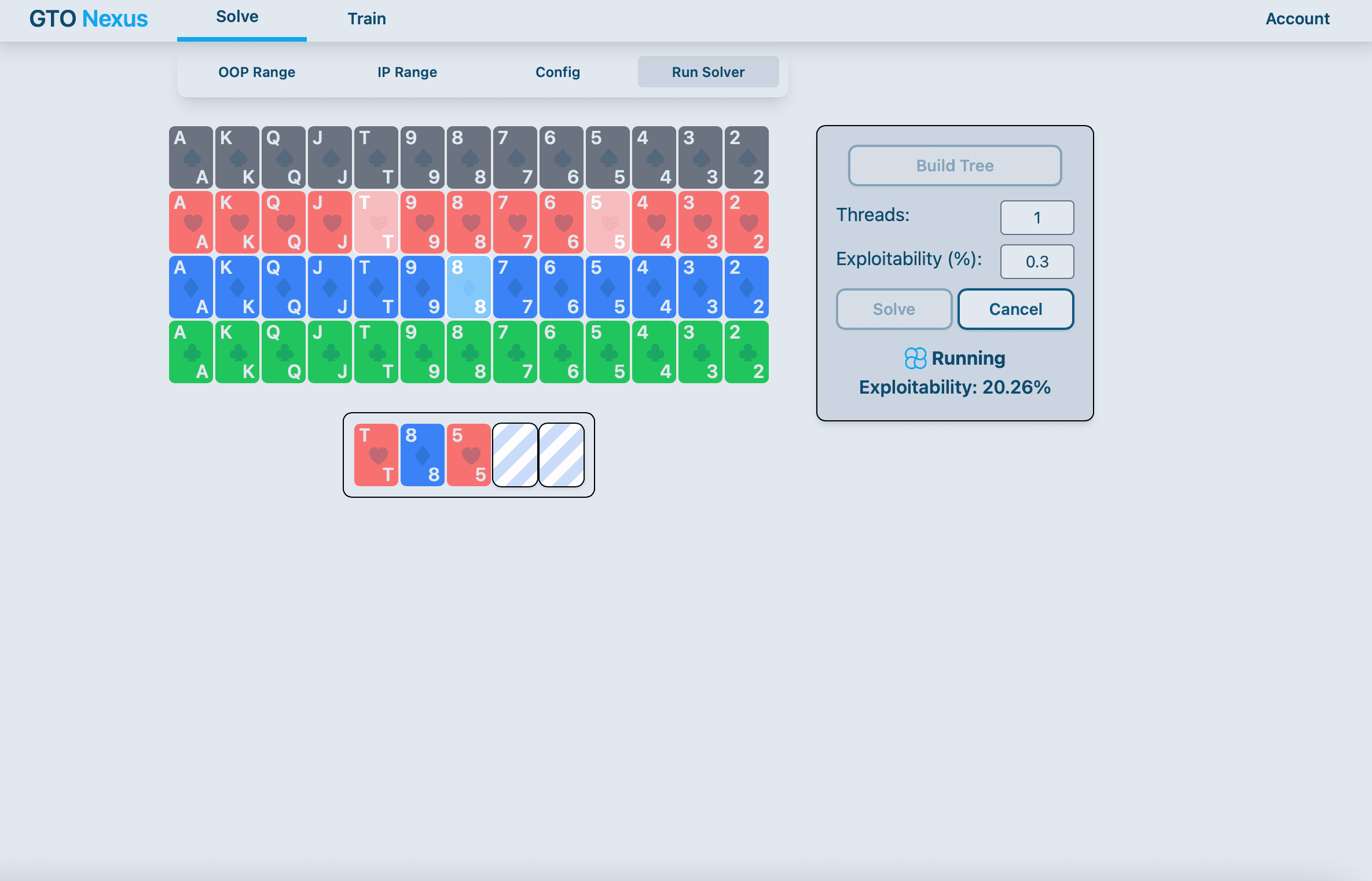
Task: Click the 2 of spades card
Action: [x=747, y=157]
